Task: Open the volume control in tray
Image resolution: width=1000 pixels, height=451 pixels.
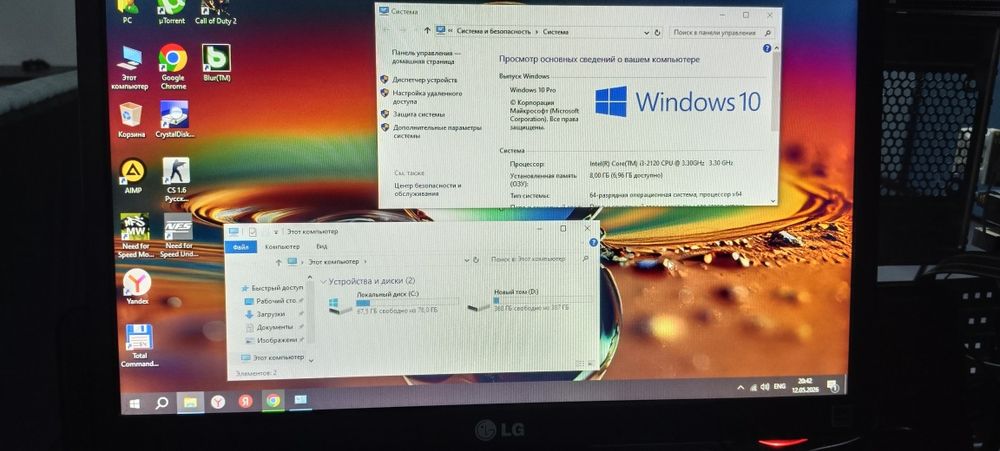Action: [x=764, y=387]
